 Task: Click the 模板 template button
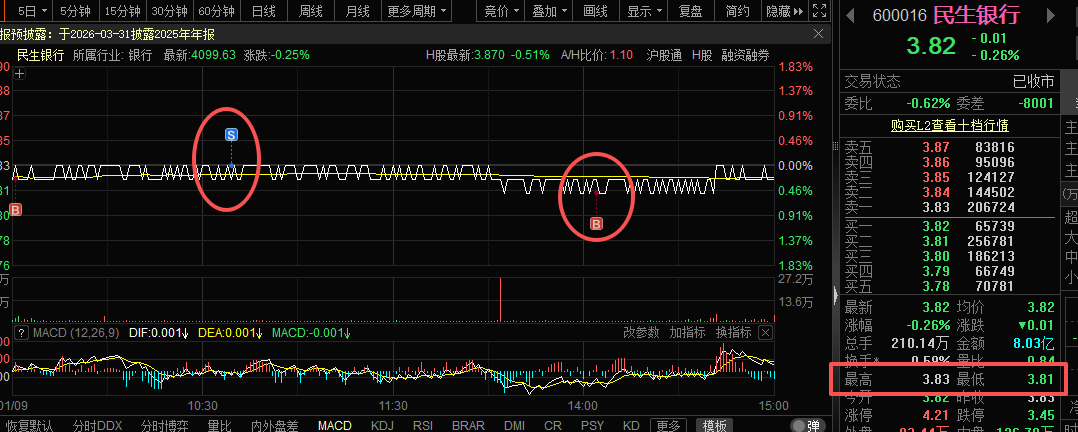(x=714, y=425)
